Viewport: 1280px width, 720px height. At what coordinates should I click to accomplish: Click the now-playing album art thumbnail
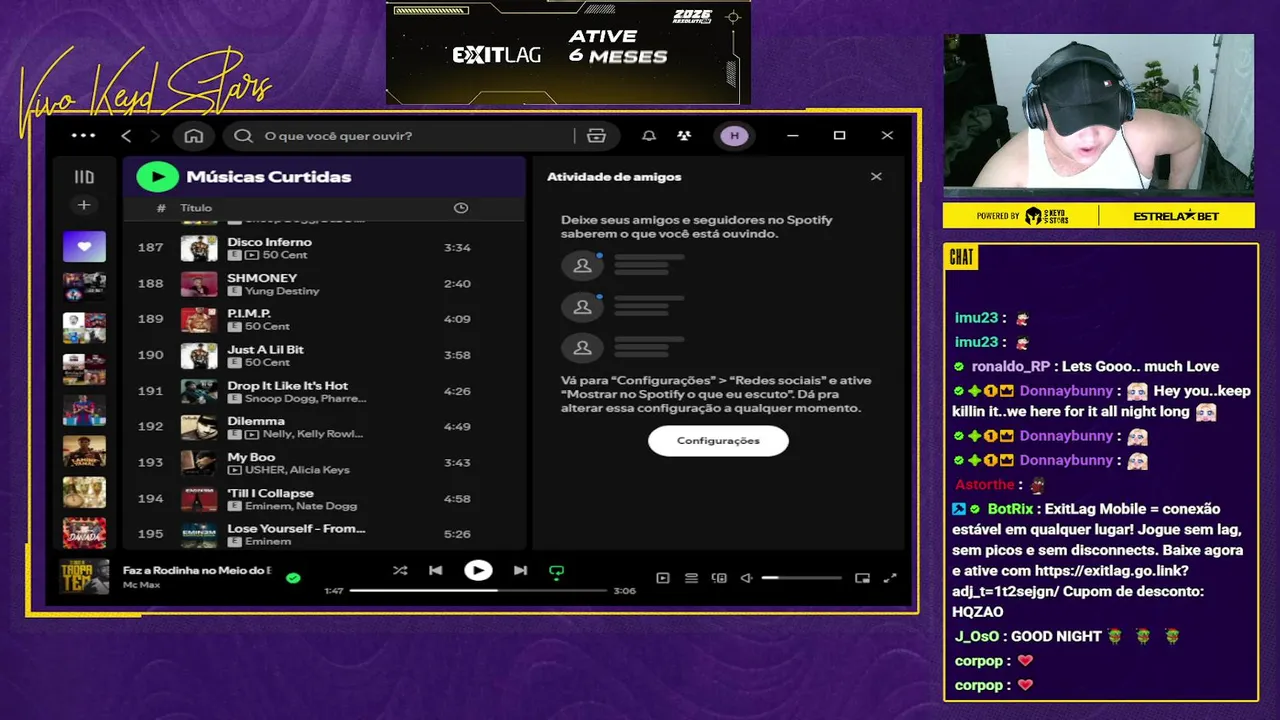84,577
